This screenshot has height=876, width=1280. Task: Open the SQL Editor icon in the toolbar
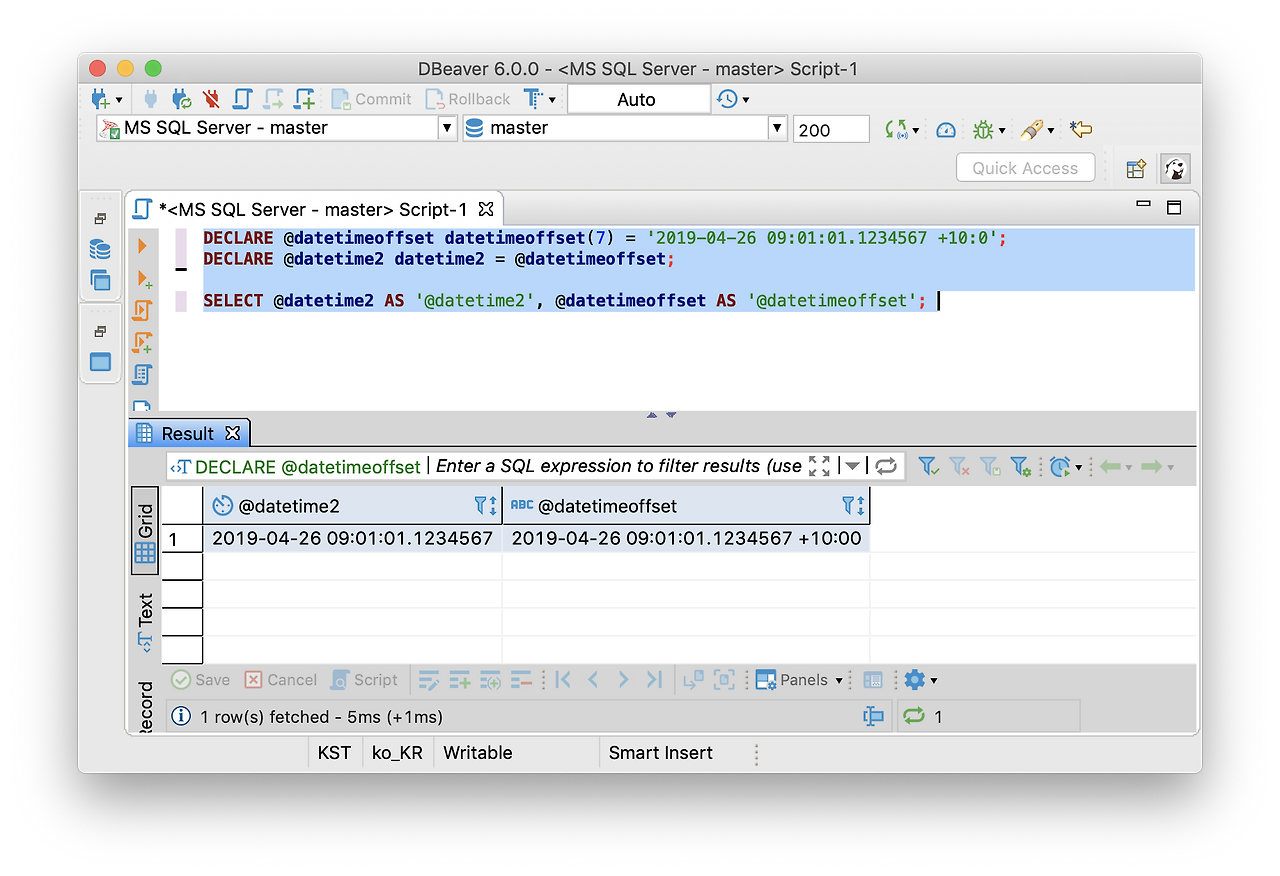point(241,99)
